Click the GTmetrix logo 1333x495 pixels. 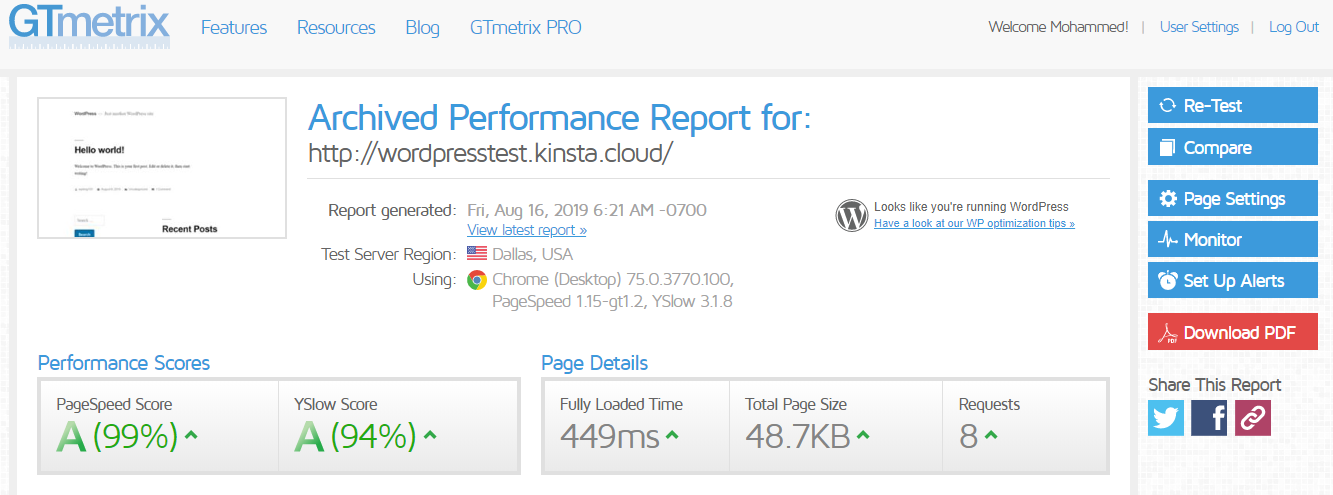[89, 26]
